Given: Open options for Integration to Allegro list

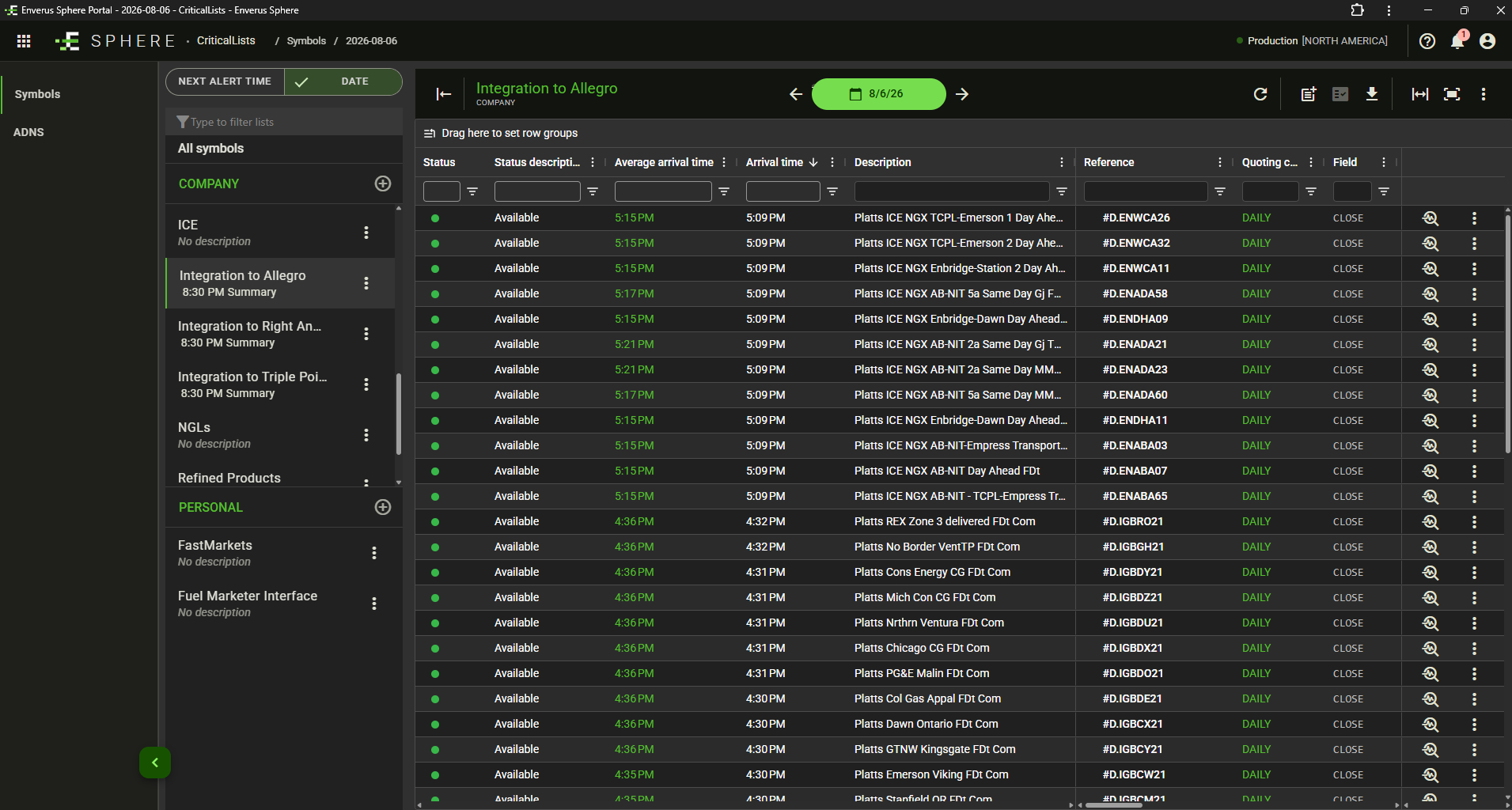Looking at the screenshot, I should click(x=366, y=283).
